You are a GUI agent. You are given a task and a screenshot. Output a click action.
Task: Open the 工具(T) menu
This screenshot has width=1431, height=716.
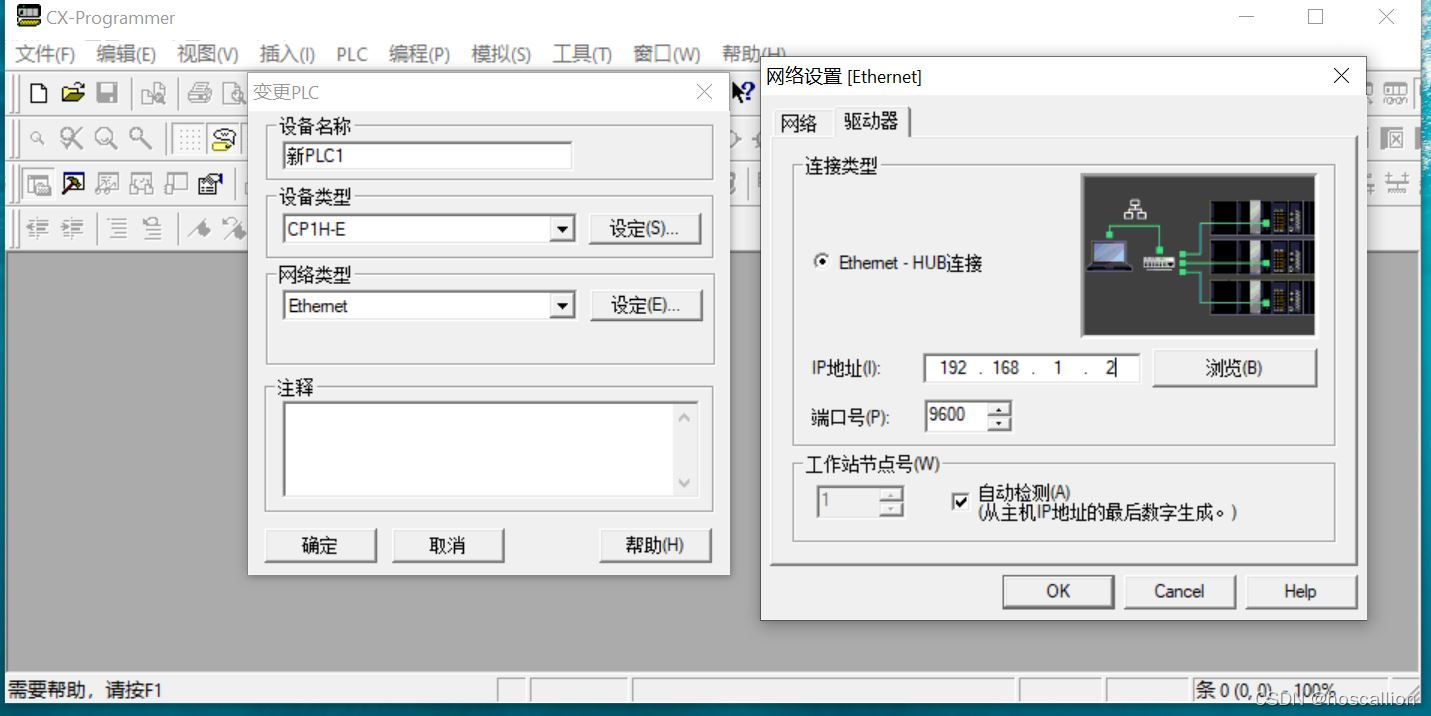tap(582, 54)
